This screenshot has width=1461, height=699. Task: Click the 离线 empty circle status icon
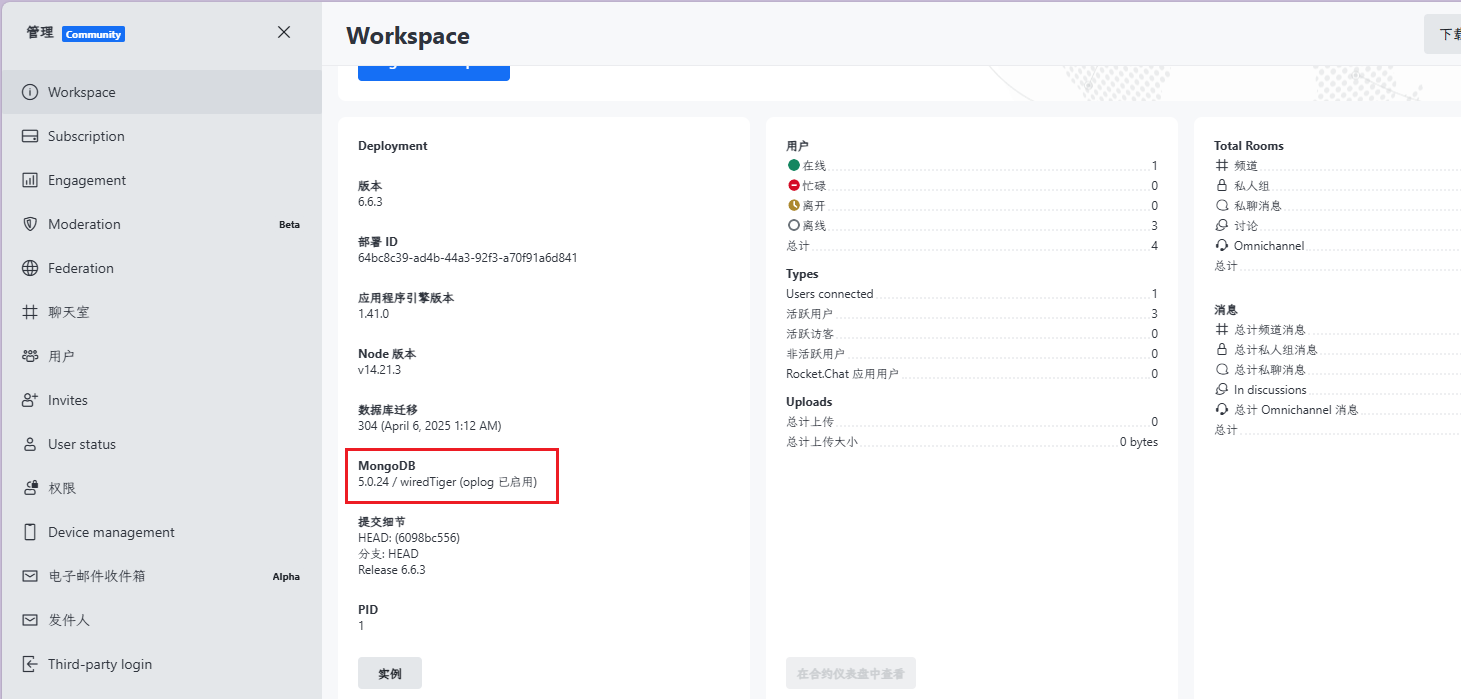794,225
